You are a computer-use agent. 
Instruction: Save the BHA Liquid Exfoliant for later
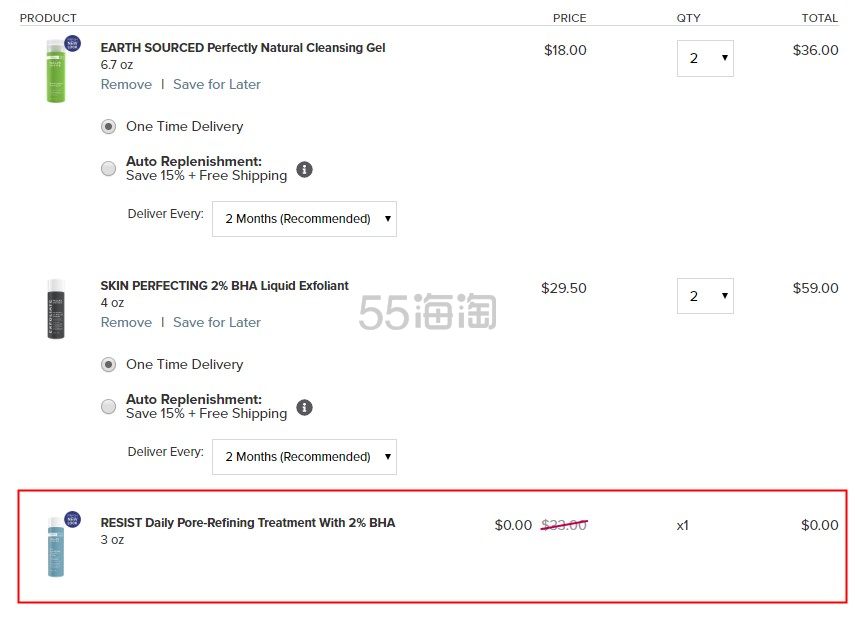[x=217, y=322]
